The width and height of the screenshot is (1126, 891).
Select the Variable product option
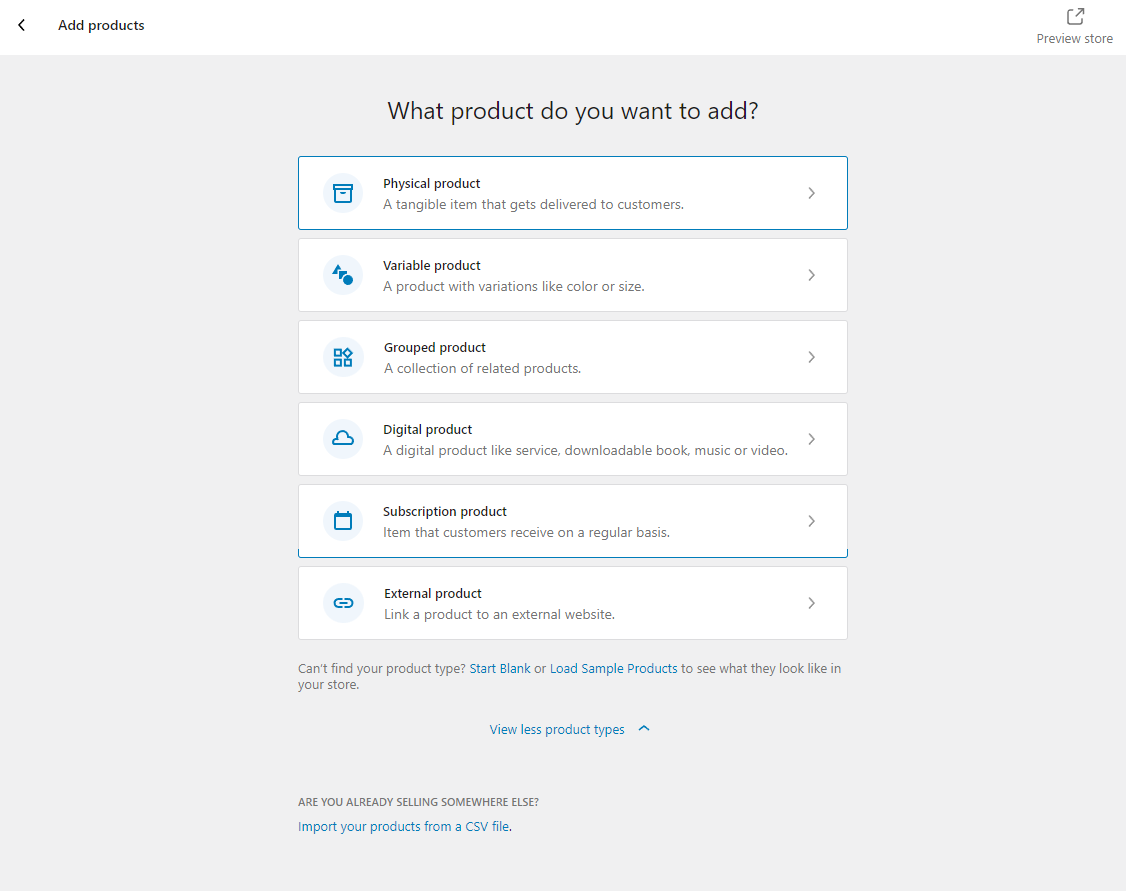[573, 274]
